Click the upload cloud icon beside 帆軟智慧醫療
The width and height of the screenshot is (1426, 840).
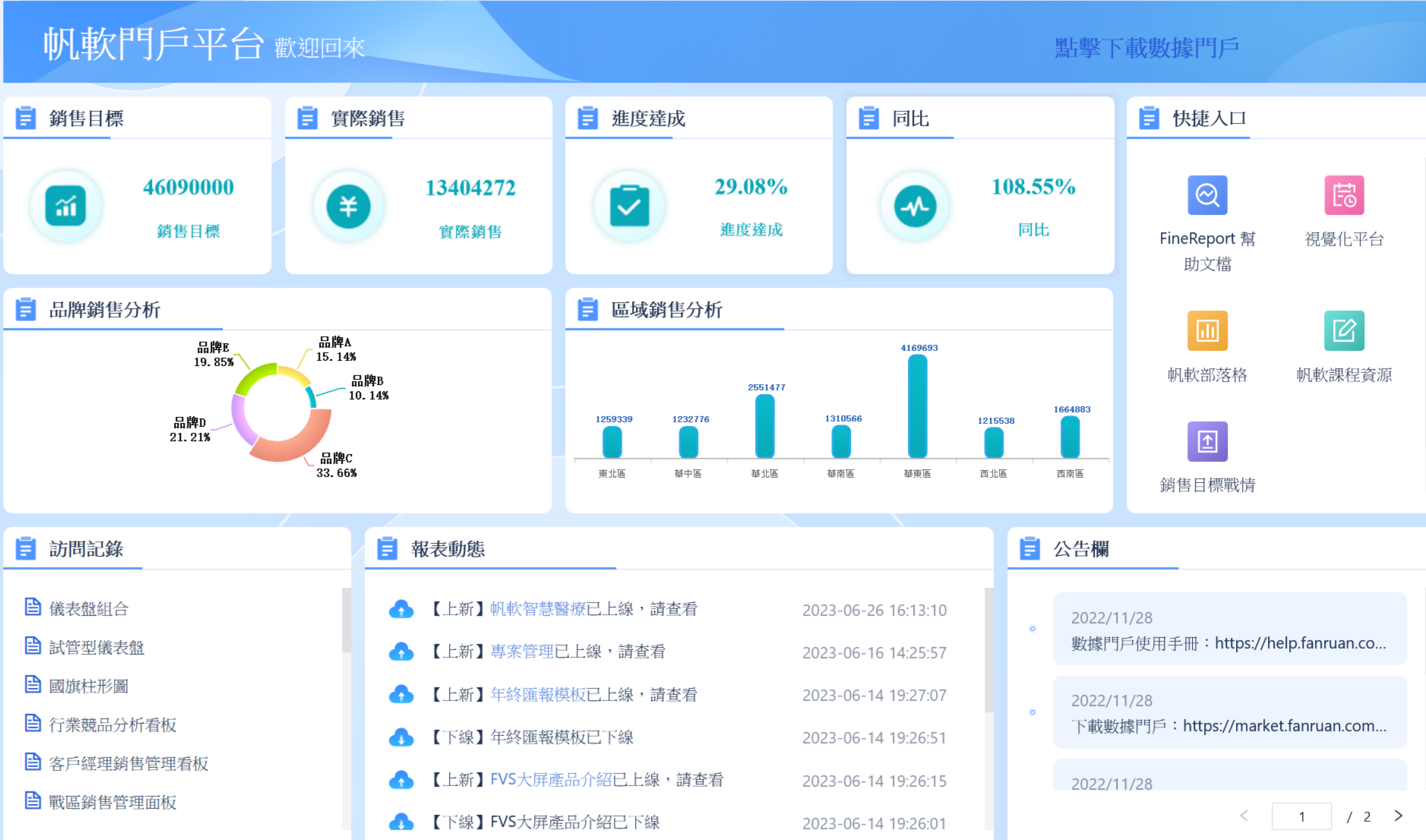pos(401,609)
